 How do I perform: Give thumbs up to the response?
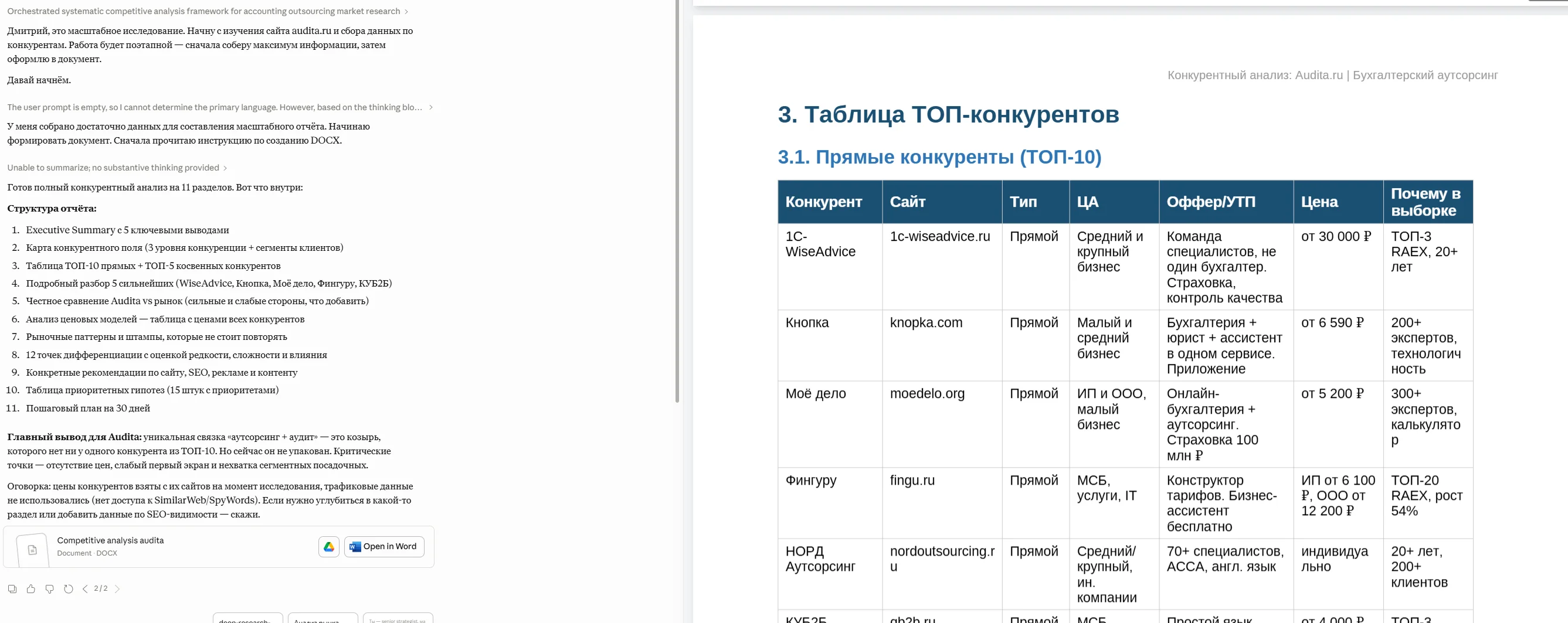click(x=31, y=589)
